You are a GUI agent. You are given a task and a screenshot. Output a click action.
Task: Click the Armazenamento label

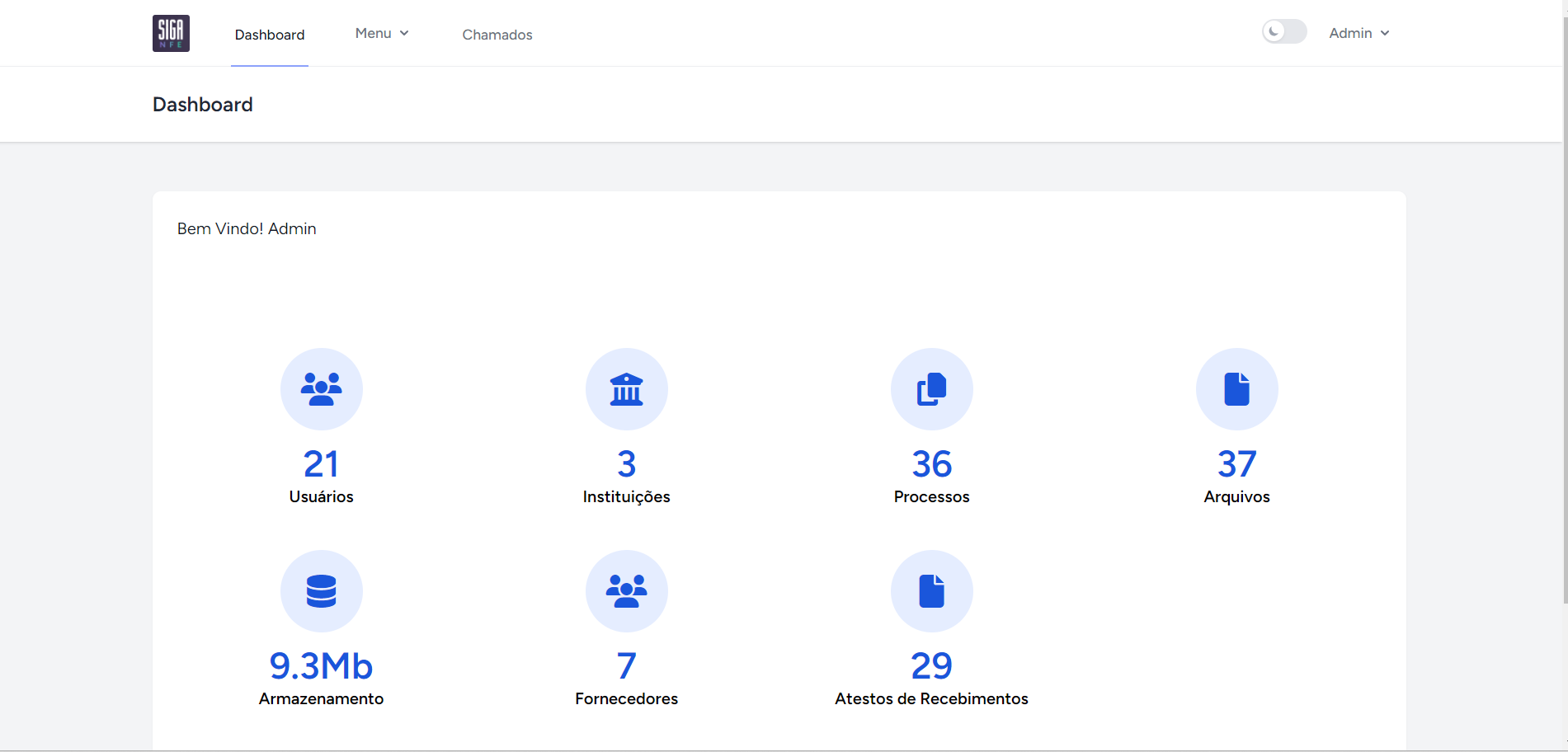point(322,698)
